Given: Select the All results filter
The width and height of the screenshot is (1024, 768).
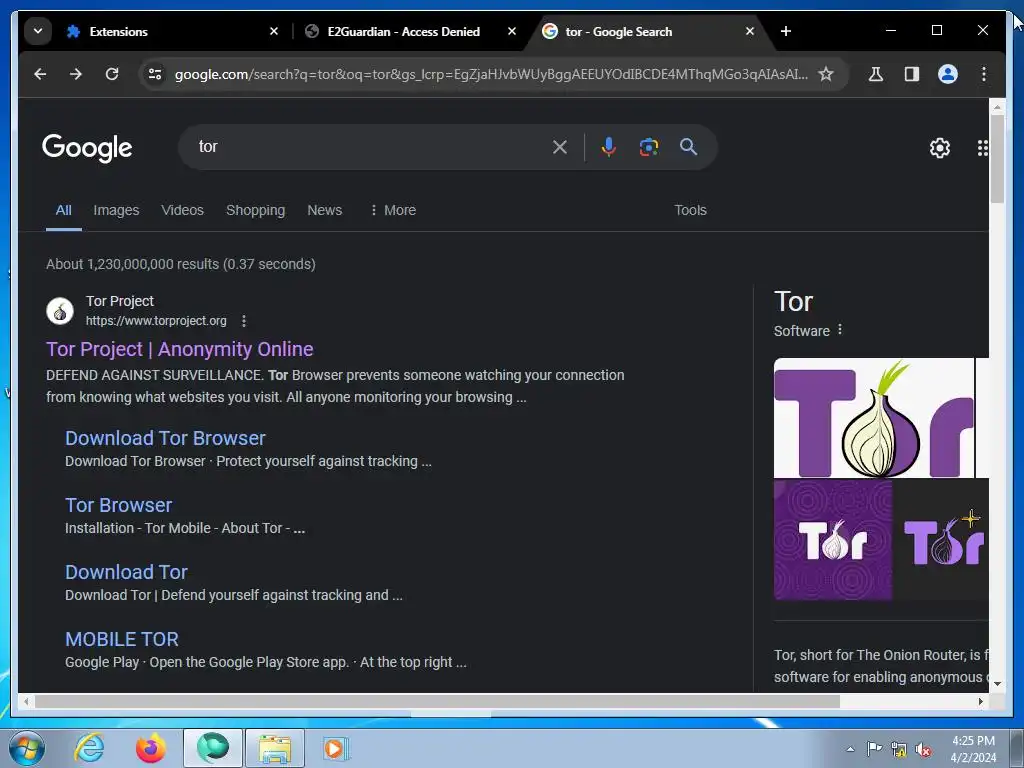Looking at the screenshot, I should click(63, 210).
